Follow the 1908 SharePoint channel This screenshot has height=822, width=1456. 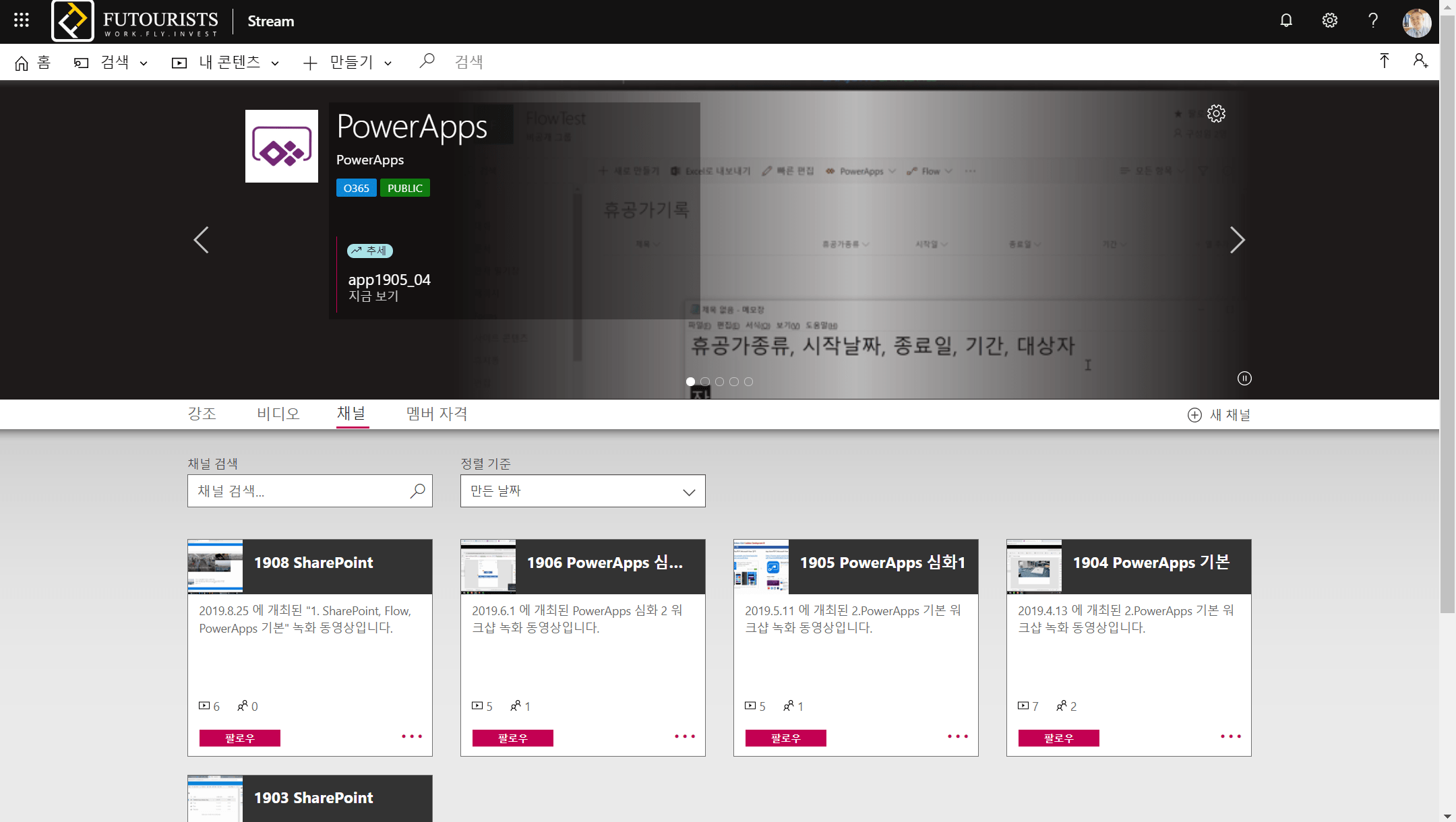point(239,738)
